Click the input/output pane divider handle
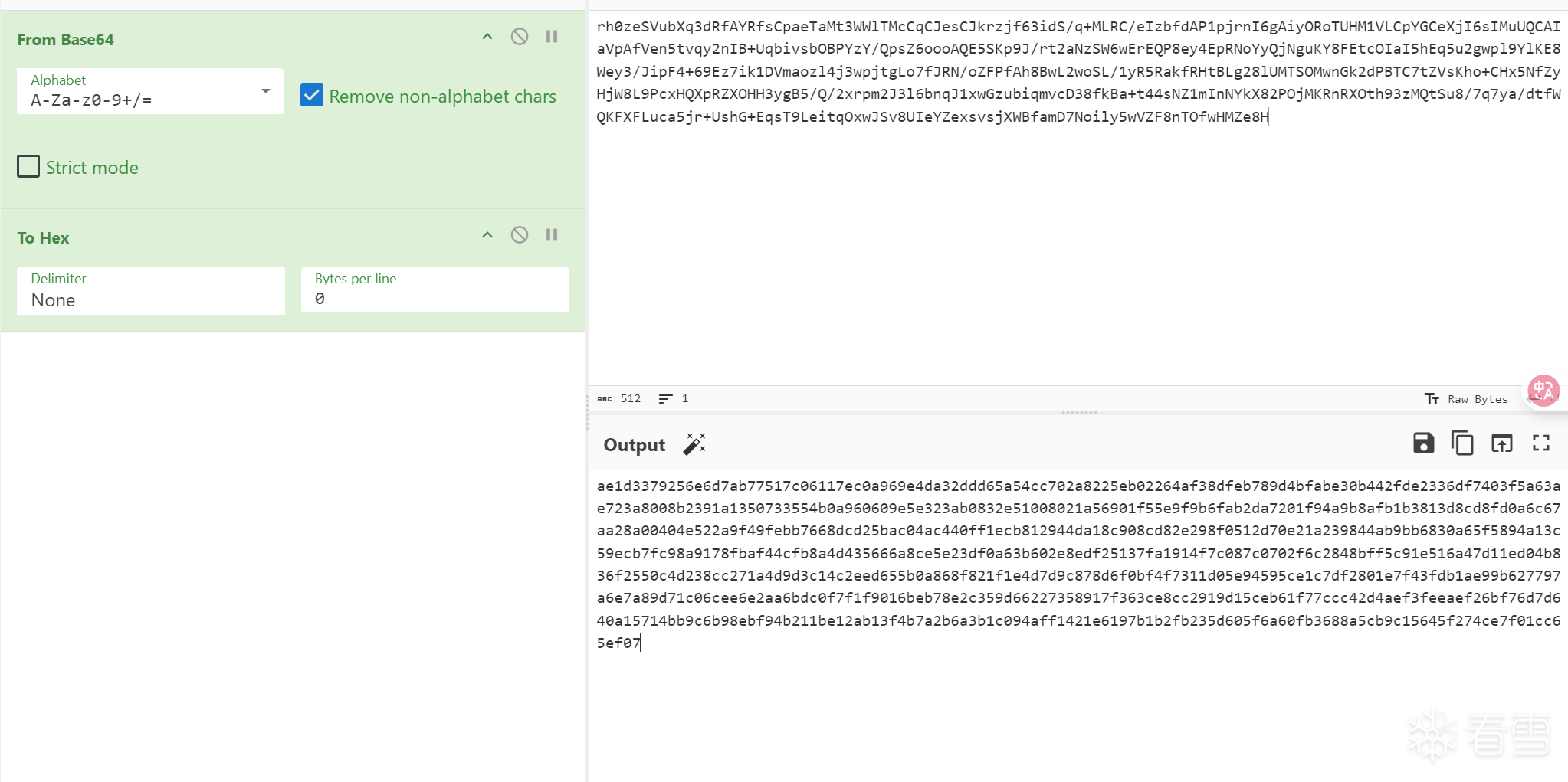The width and height of the screenshot is (1568, 782). point(1079,413)
